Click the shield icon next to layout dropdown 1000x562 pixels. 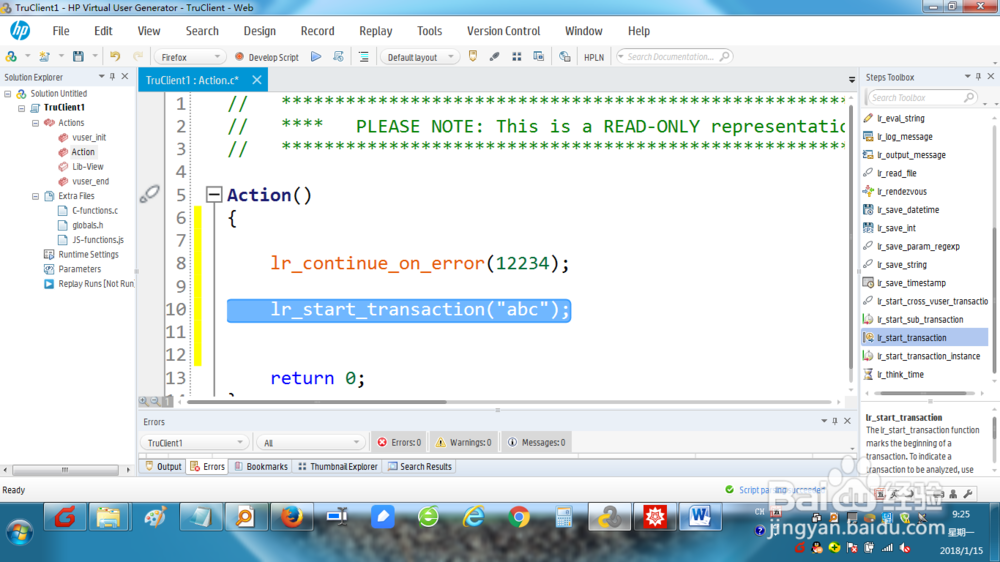tap(473, 57)
